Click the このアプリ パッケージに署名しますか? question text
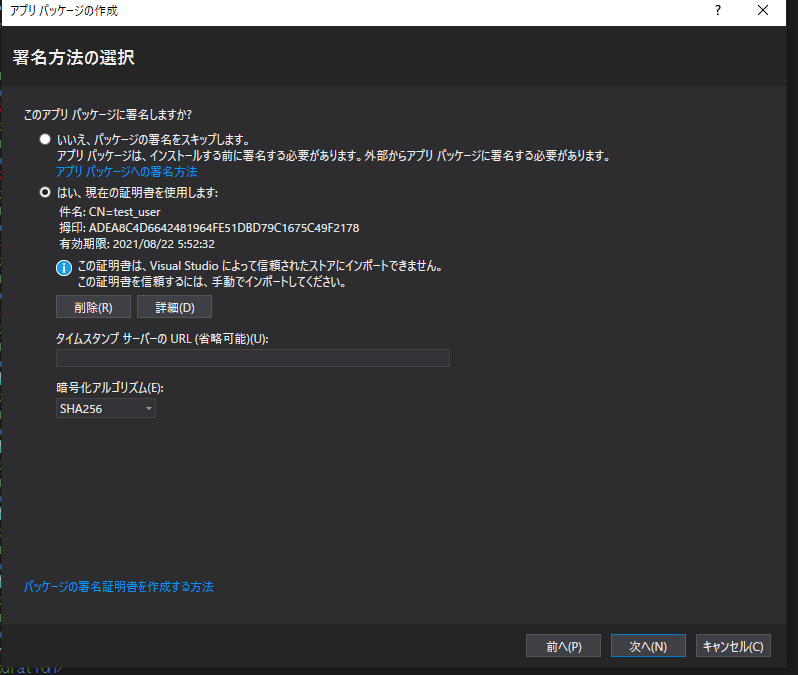This screenshot has width=798, height=675. (108, 115)
